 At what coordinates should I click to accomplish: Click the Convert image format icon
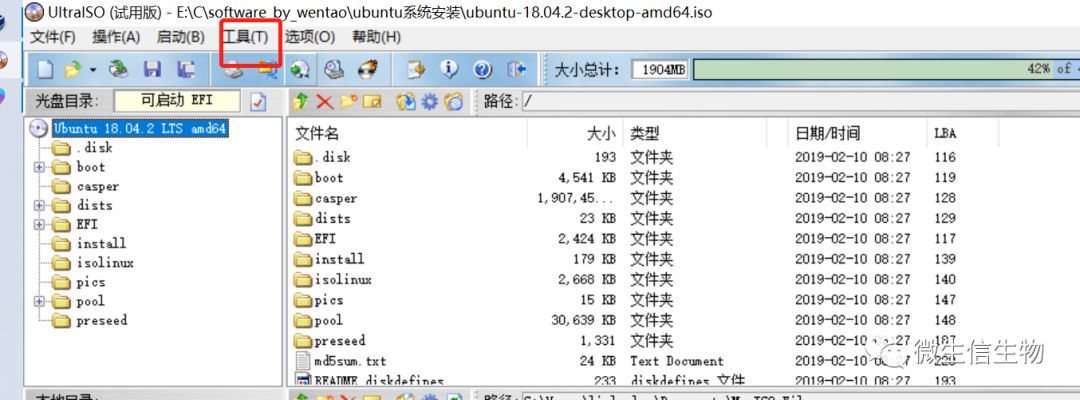[269, 71]
